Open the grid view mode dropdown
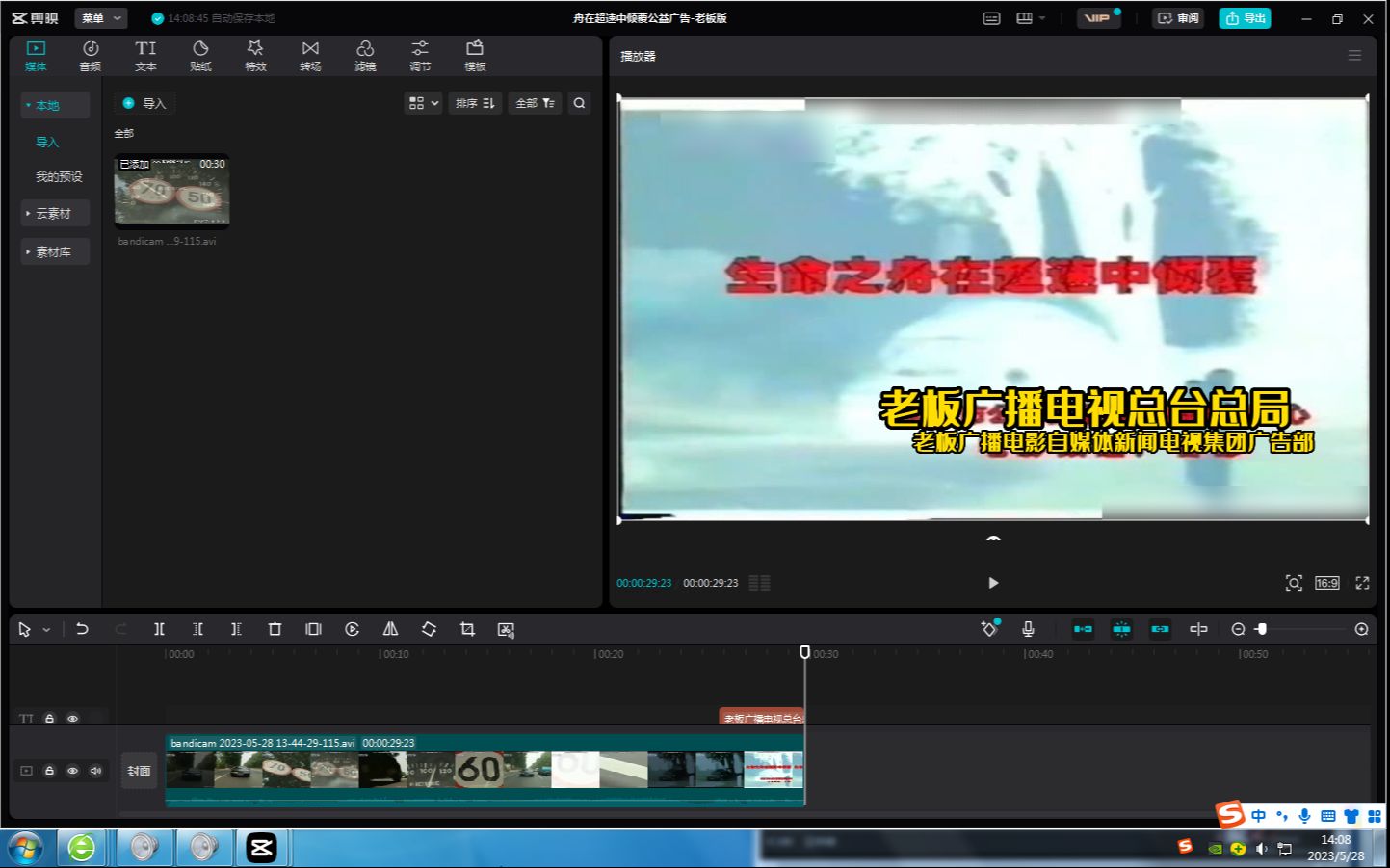 coord(424,103)
